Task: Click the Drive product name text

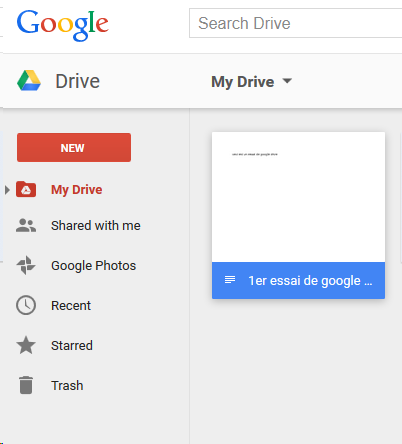Action: (x=77, y=81)
